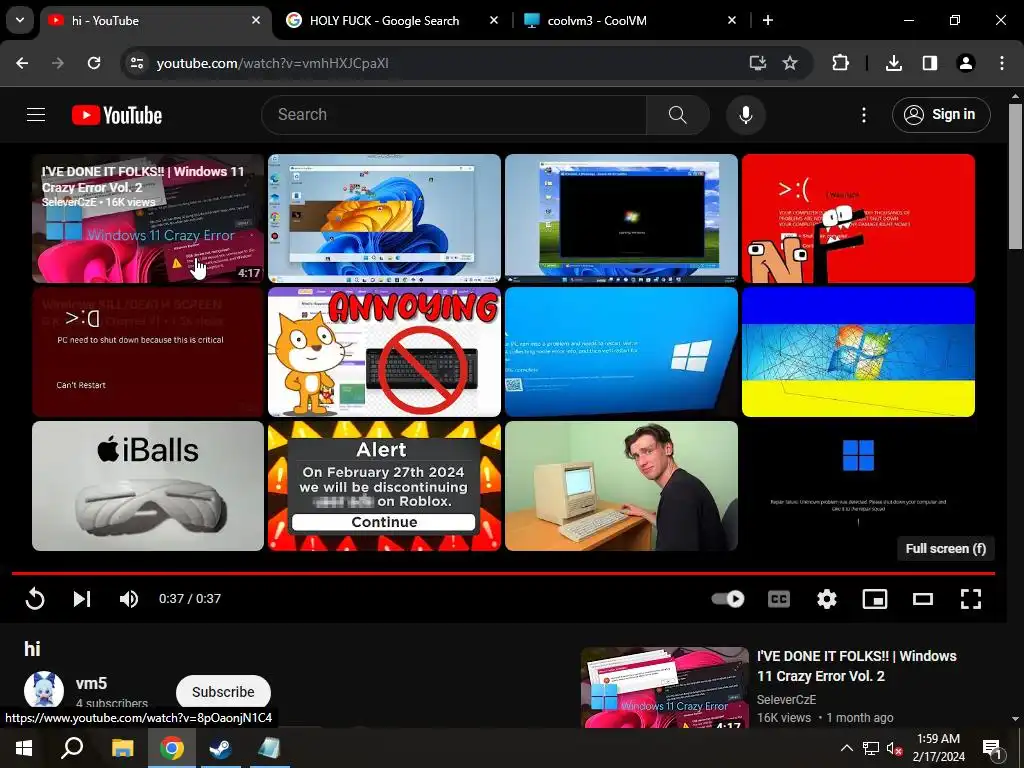The height and width of the screenshot is (768, 1024).
Task: Open the Chrome three-dot menu
Action: tap(1002, 63)
